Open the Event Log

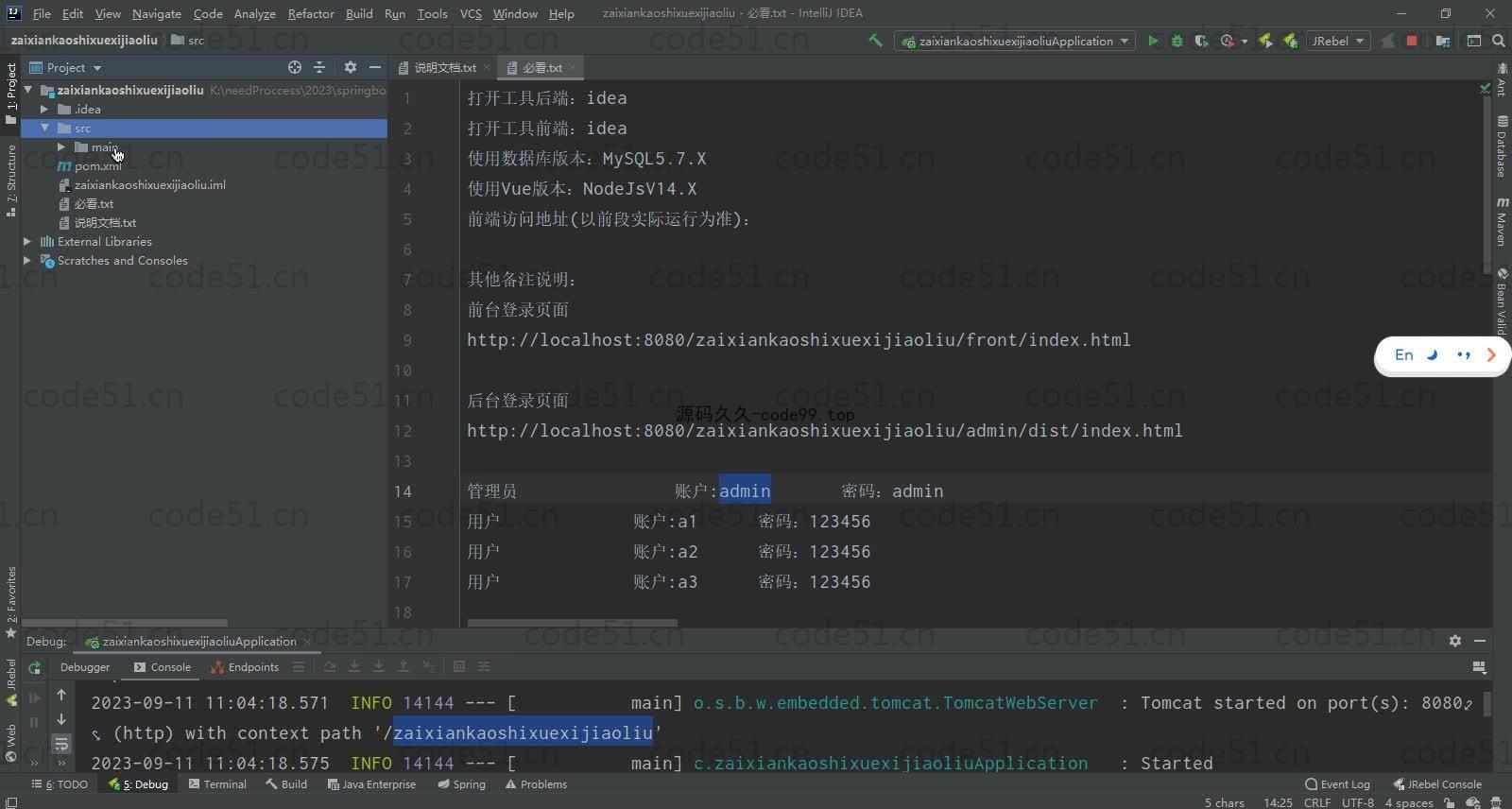pyautogui.click(x=1337, y=783)
